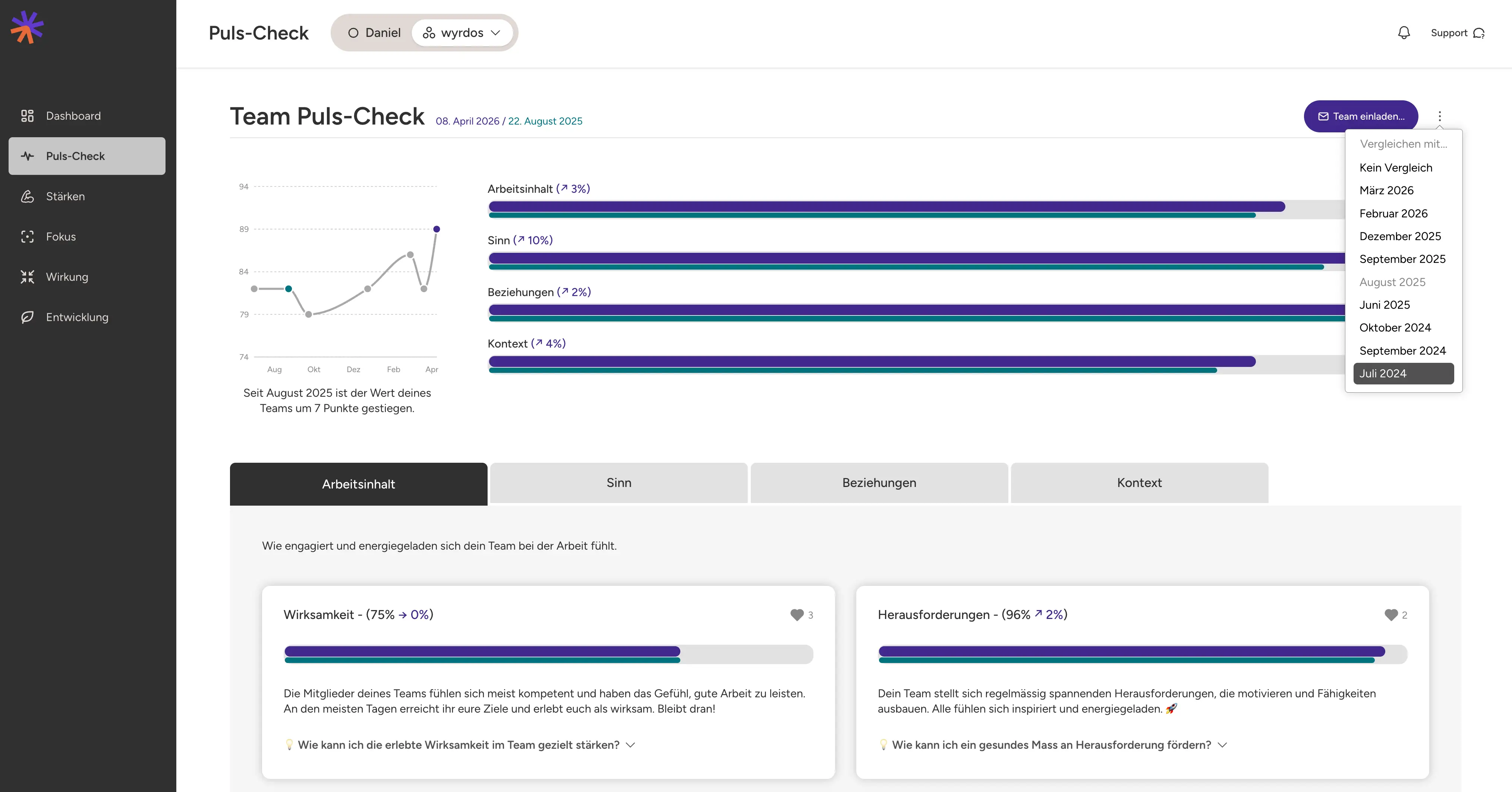
Task: Click the three-dot options menu icon
Action: tap(1439, 116)
